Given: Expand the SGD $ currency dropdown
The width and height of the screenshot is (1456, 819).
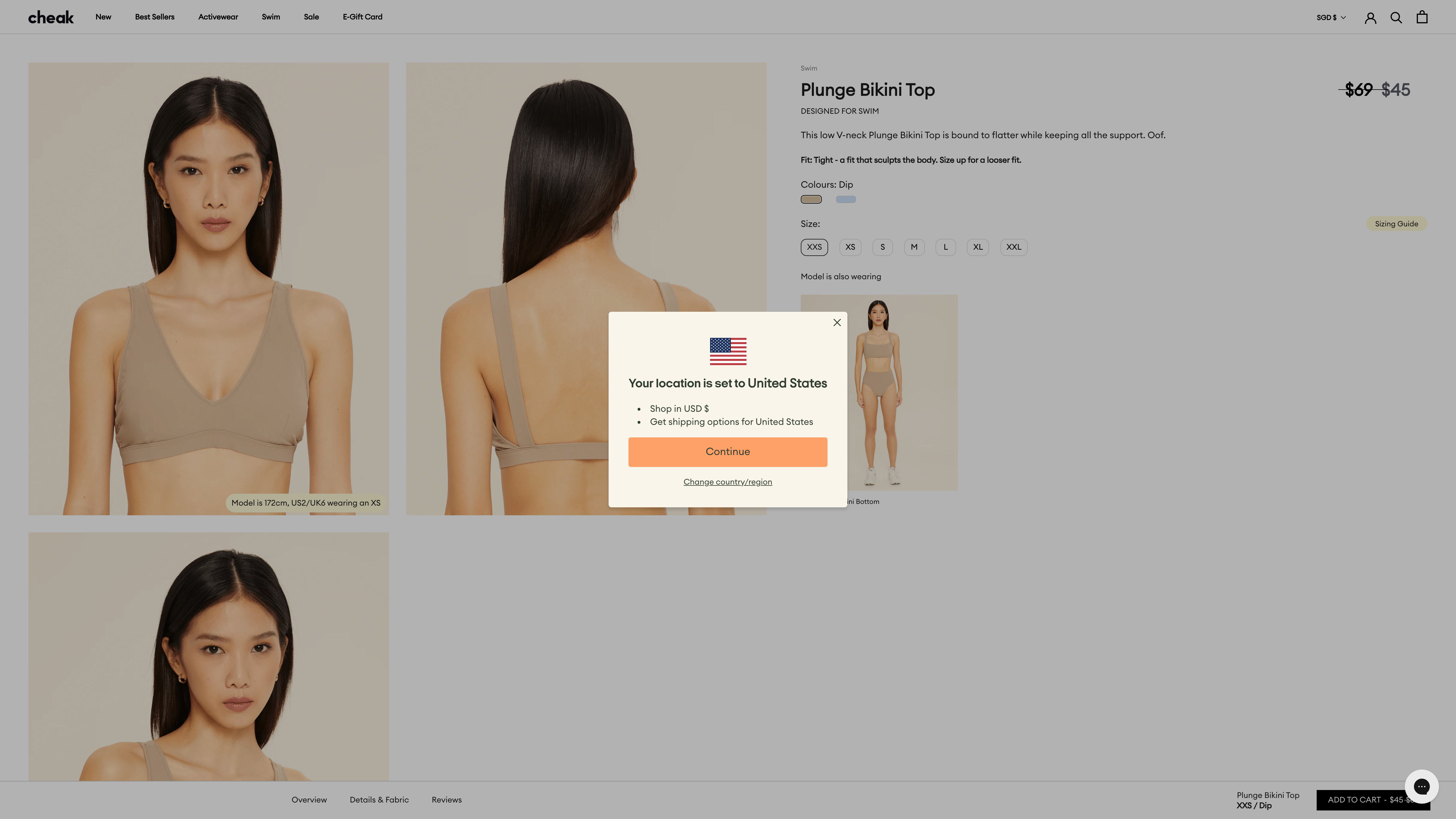Looking at the screenshot, I should coord(1331,18).
